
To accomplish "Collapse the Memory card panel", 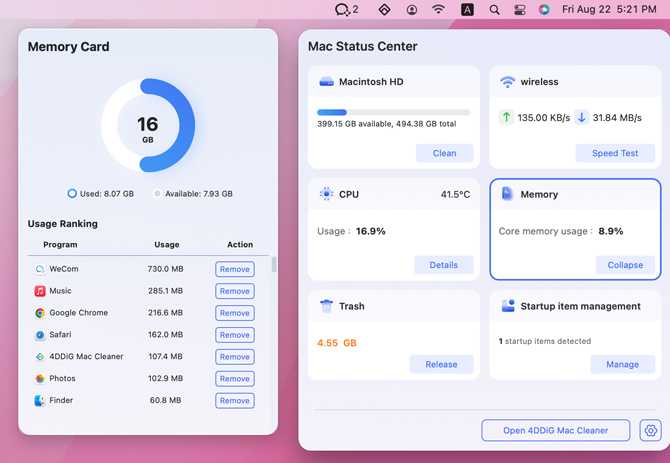I will click(x=625, y=265).
